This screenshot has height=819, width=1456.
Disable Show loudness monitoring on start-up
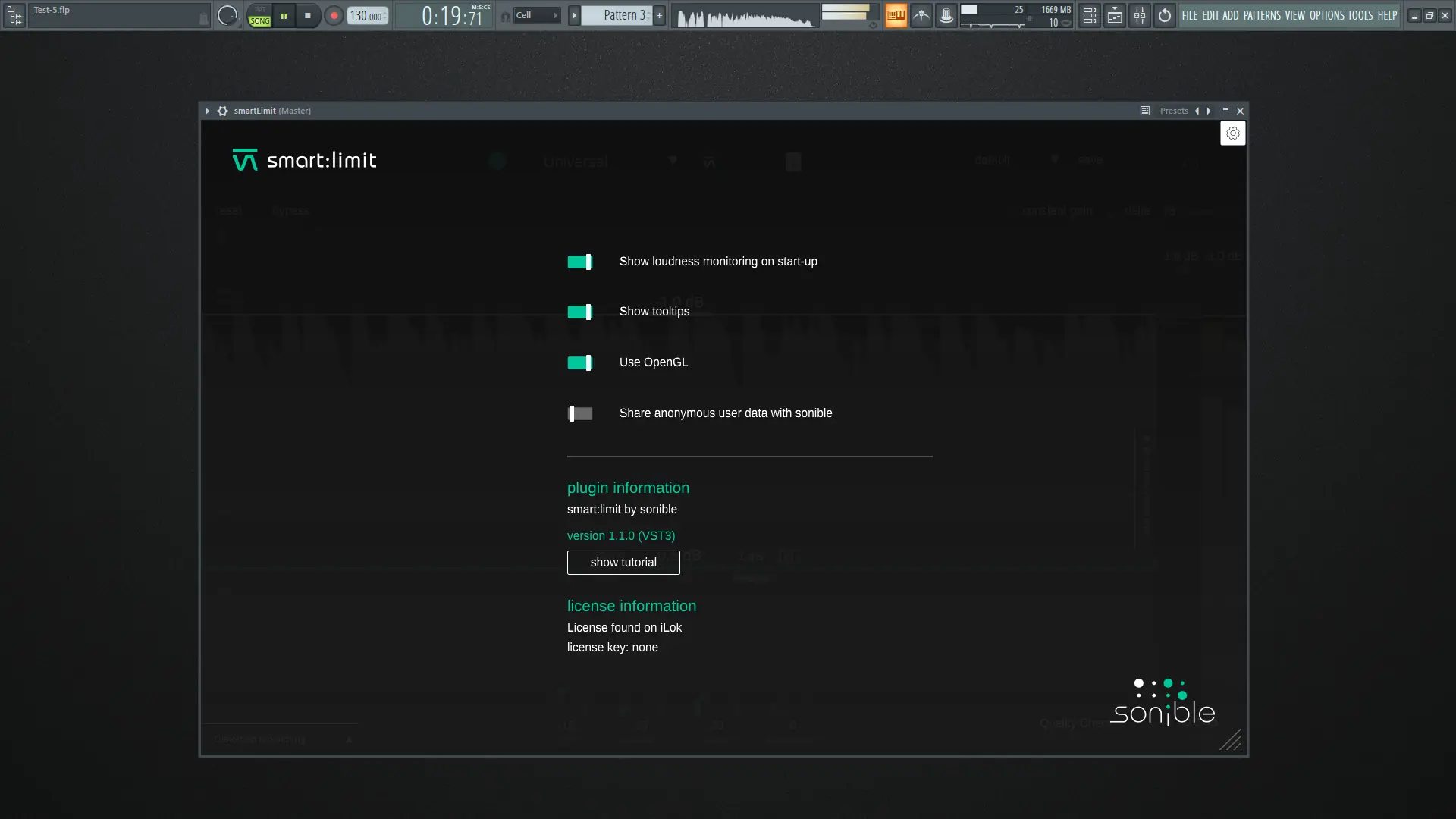[x=579, y=262]
